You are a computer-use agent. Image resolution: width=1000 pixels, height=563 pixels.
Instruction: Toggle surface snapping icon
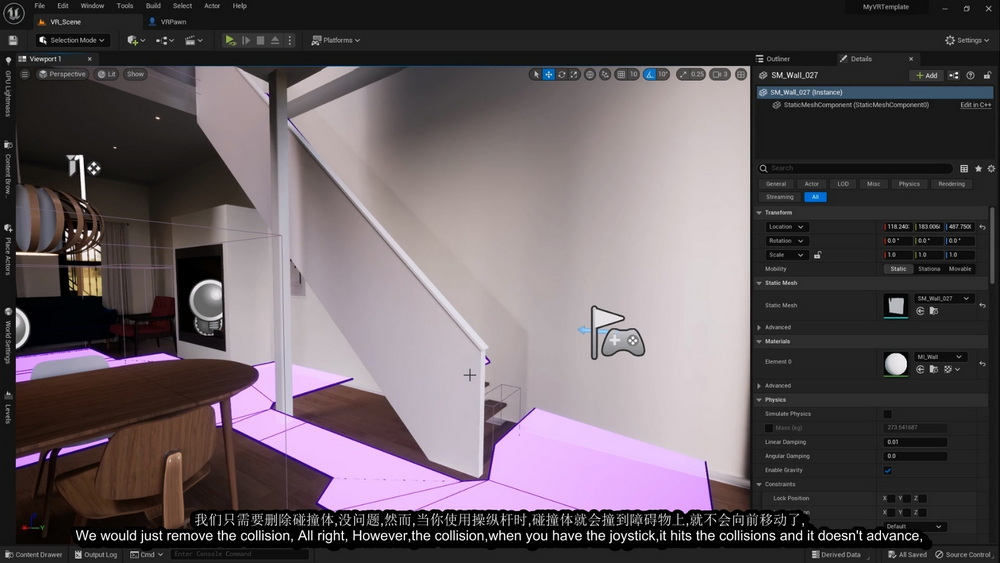click(x=605, y=75)
